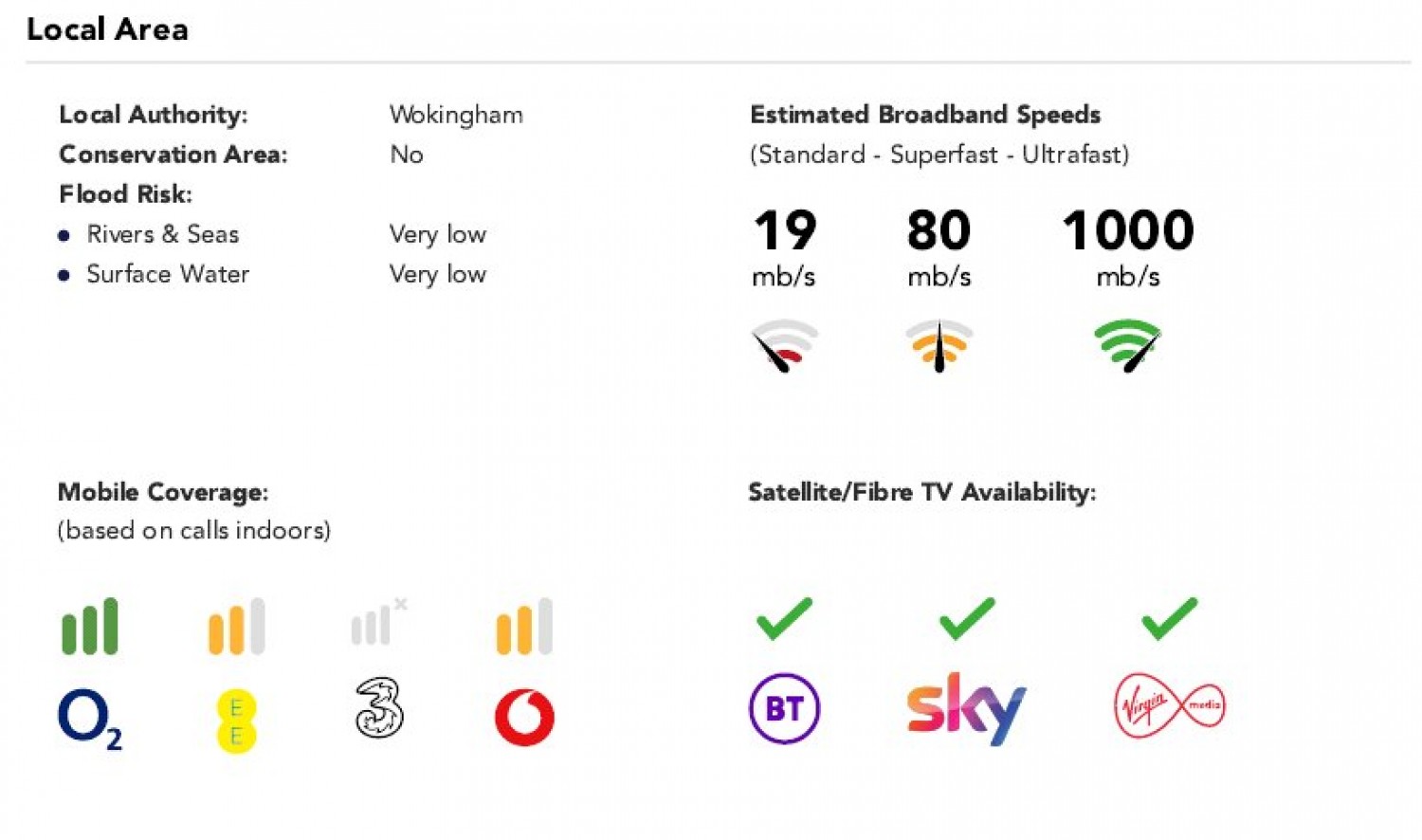Viewport: 1422px width, 840px height.
Task: Click the no-signal bars above Three
Action: [x=377, y=623]
